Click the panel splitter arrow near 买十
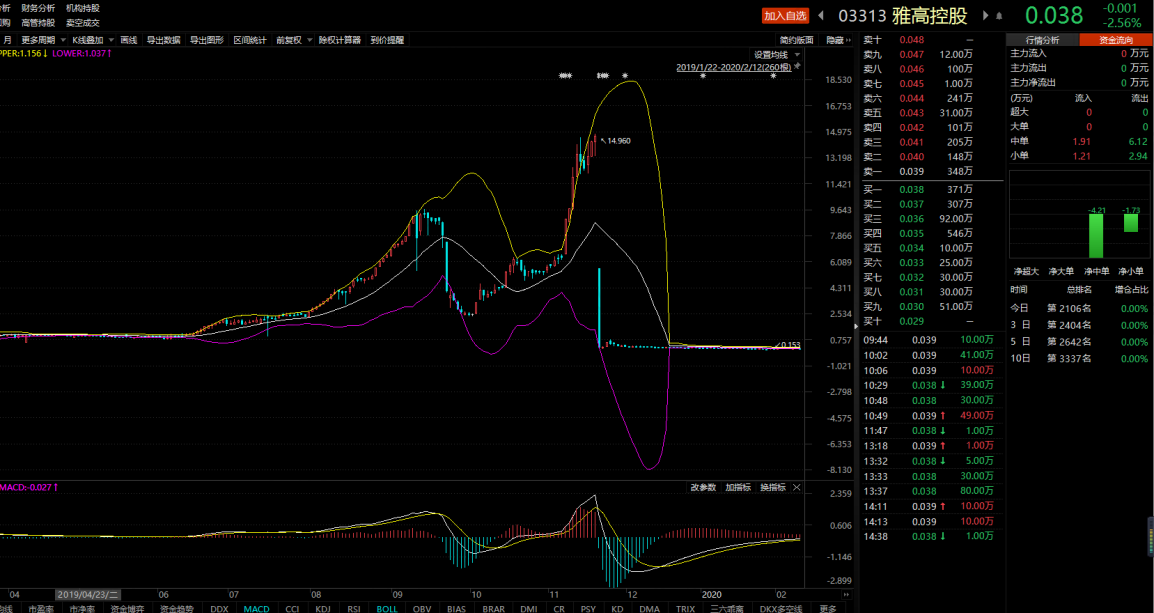 click(x=856, y=325)
